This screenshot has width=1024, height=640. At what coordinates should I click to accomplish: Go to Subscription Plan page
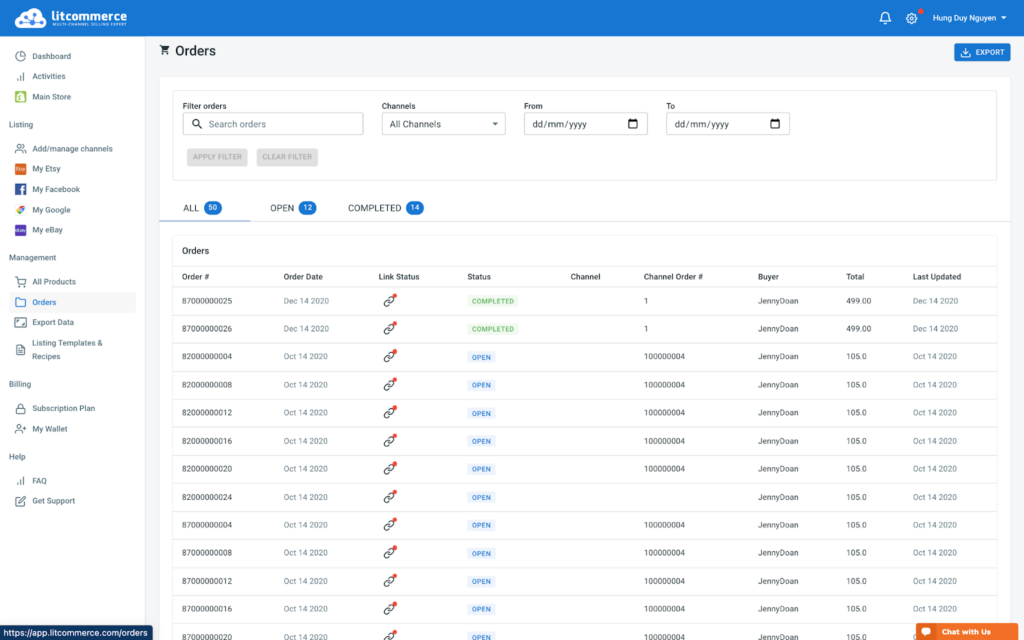pos(64,408)
